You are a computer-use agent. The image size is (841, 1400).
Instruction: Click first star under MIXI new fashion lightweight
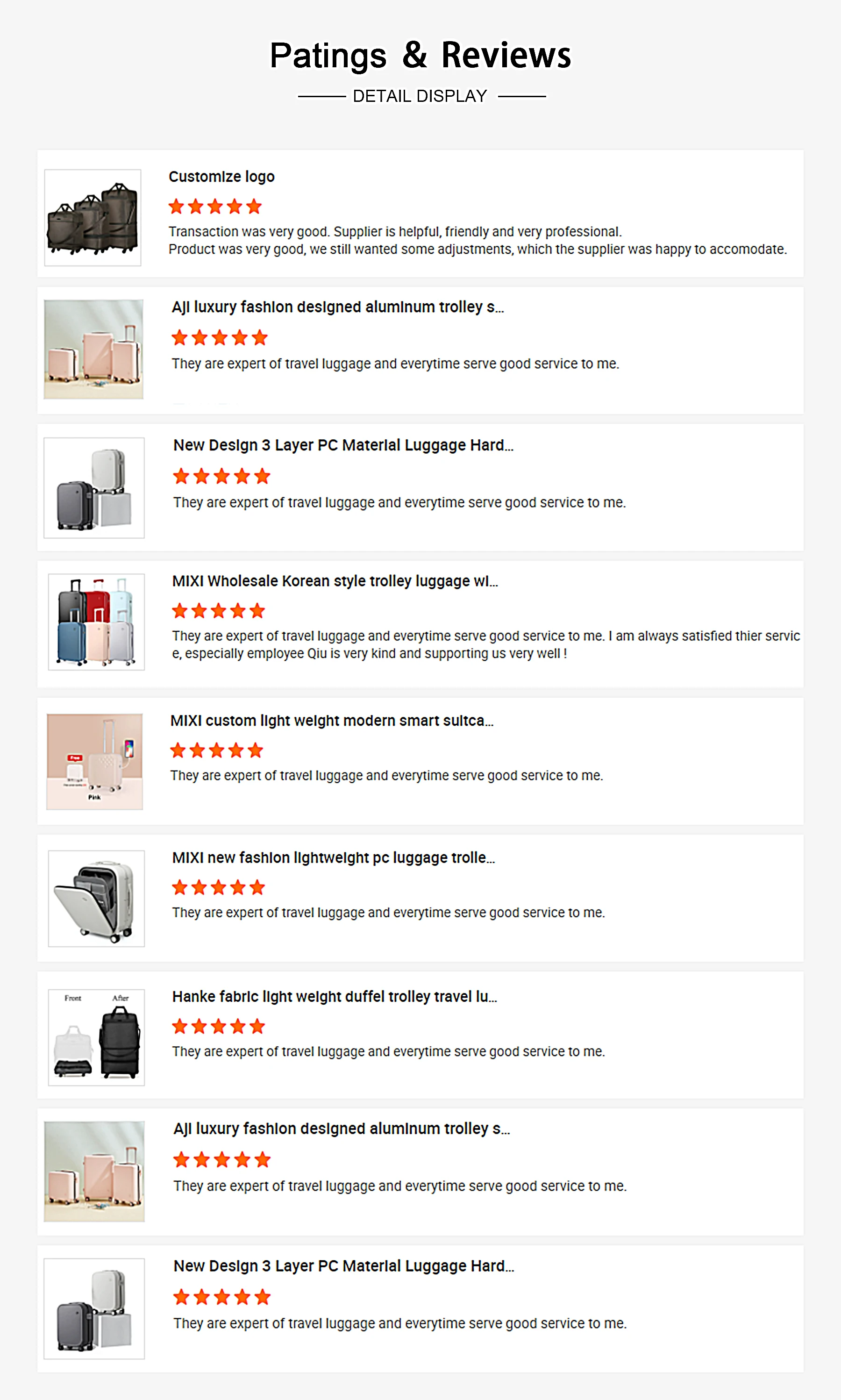[180, 887]
